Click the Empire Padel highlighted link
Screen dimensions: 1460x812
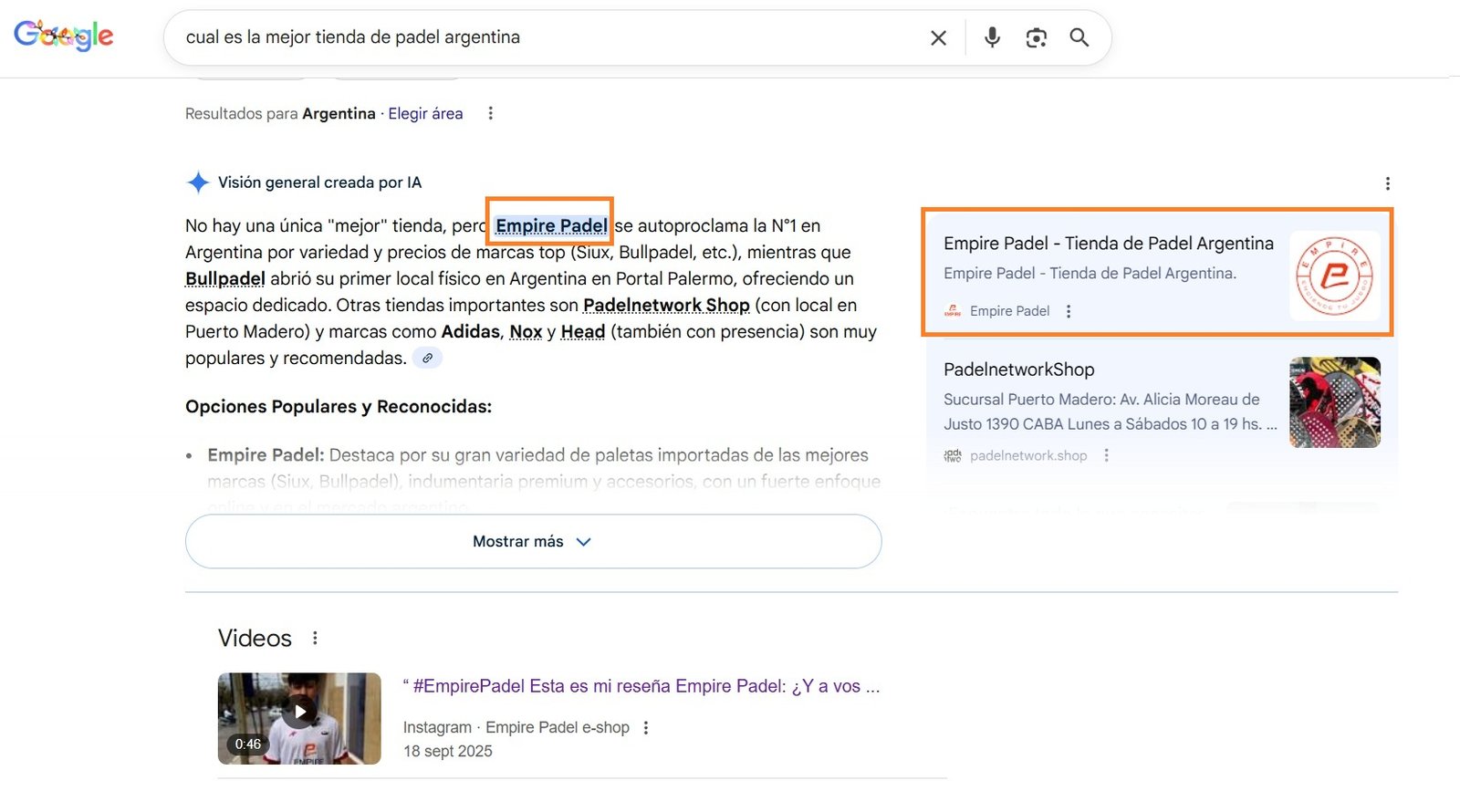(x=551, y=225)
